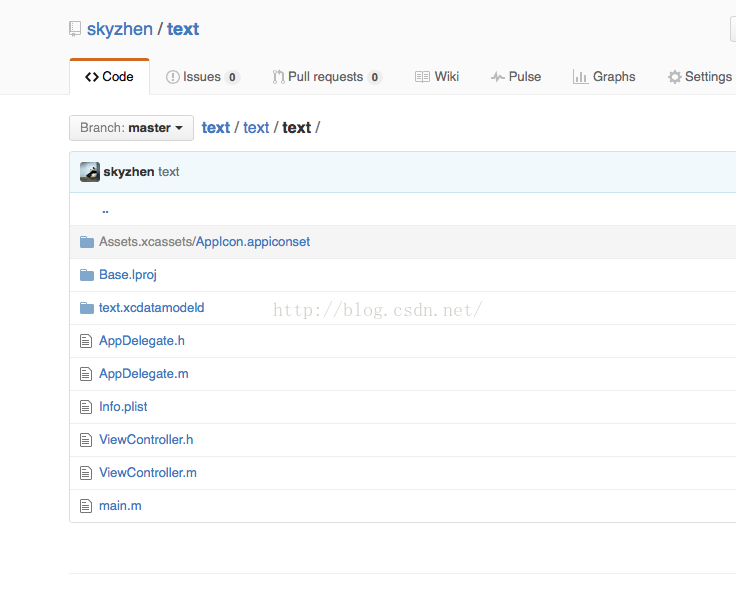This screenshot has height=599, width=736.
Task: View the Graphs tab
Action: tap(604, 77)
